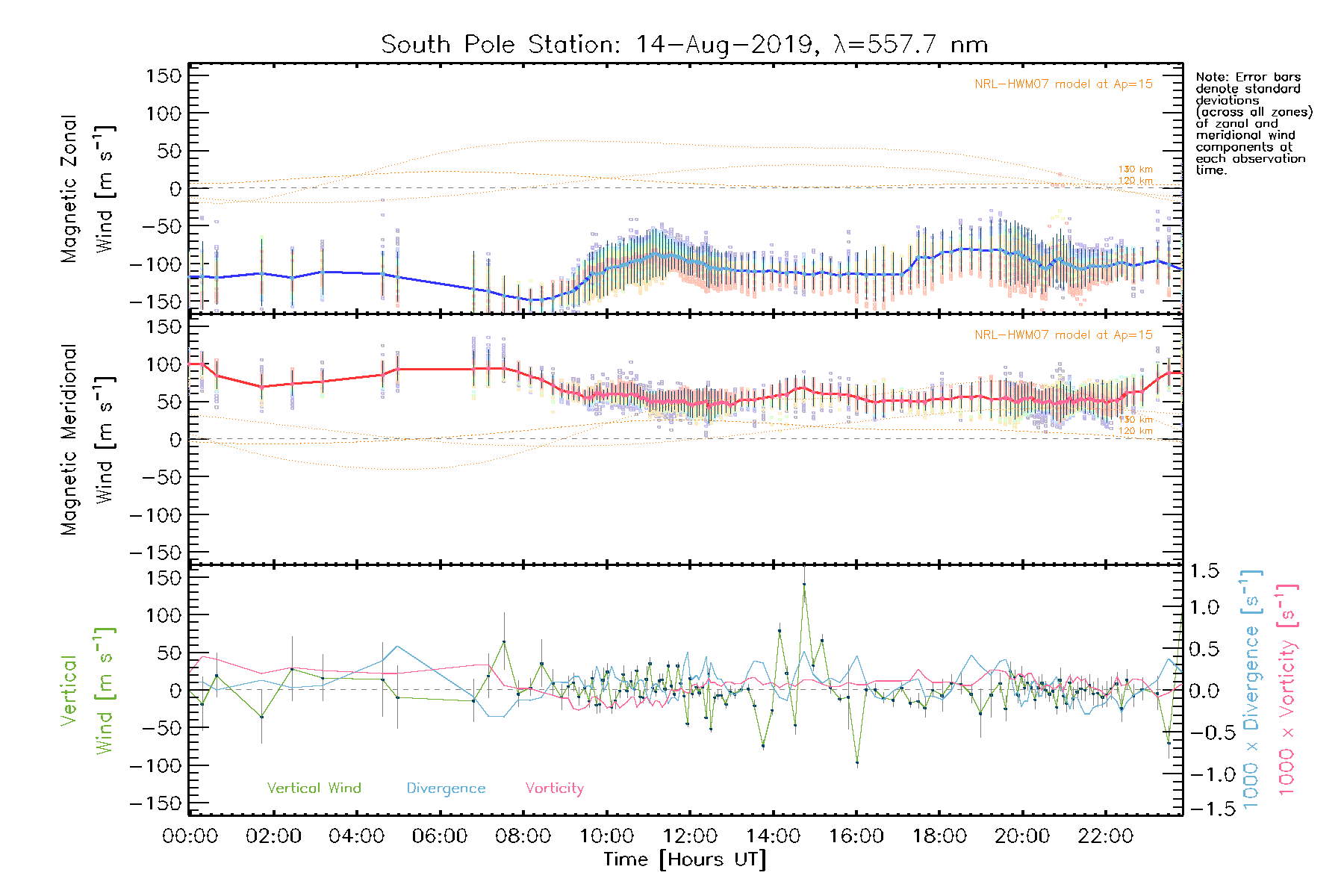Select the blue Divergence legend entry
Image resolution: width=1344 pixels, height=896 pixels.
coord(446,788)
